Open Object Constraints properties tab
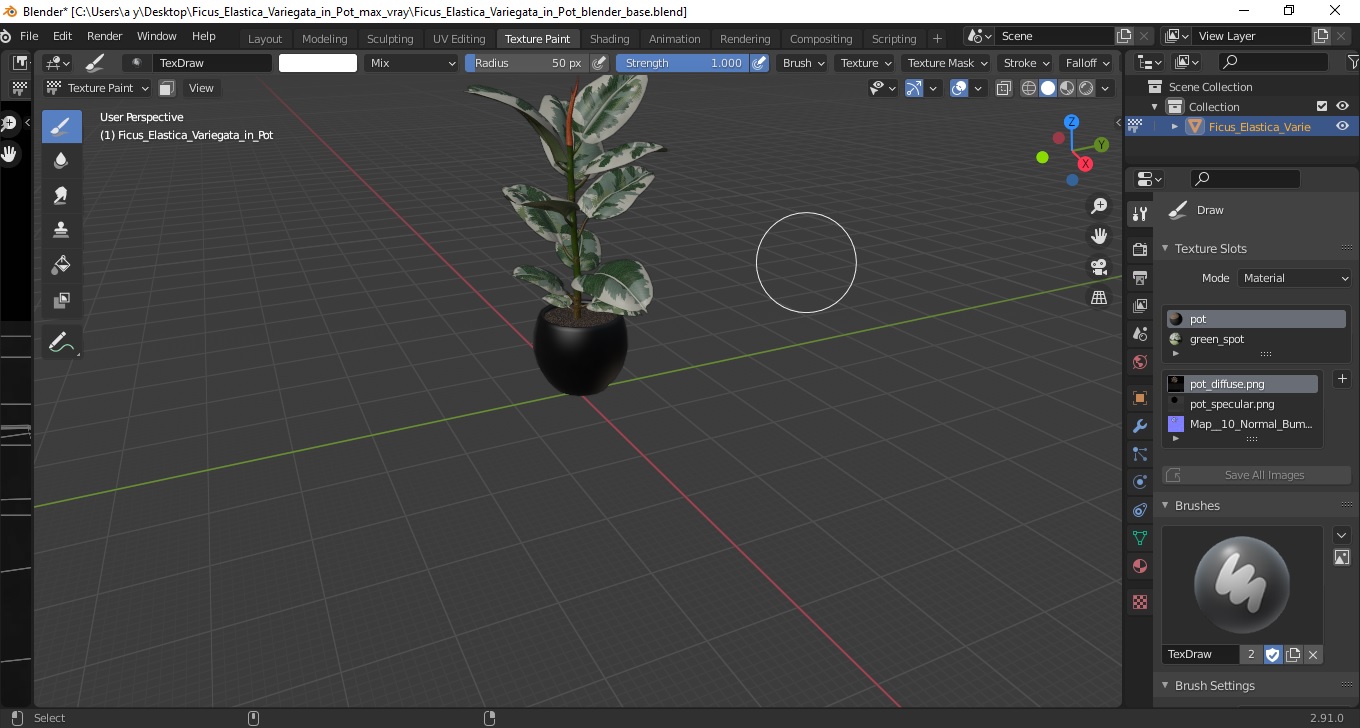 (x=1139, y=510)
